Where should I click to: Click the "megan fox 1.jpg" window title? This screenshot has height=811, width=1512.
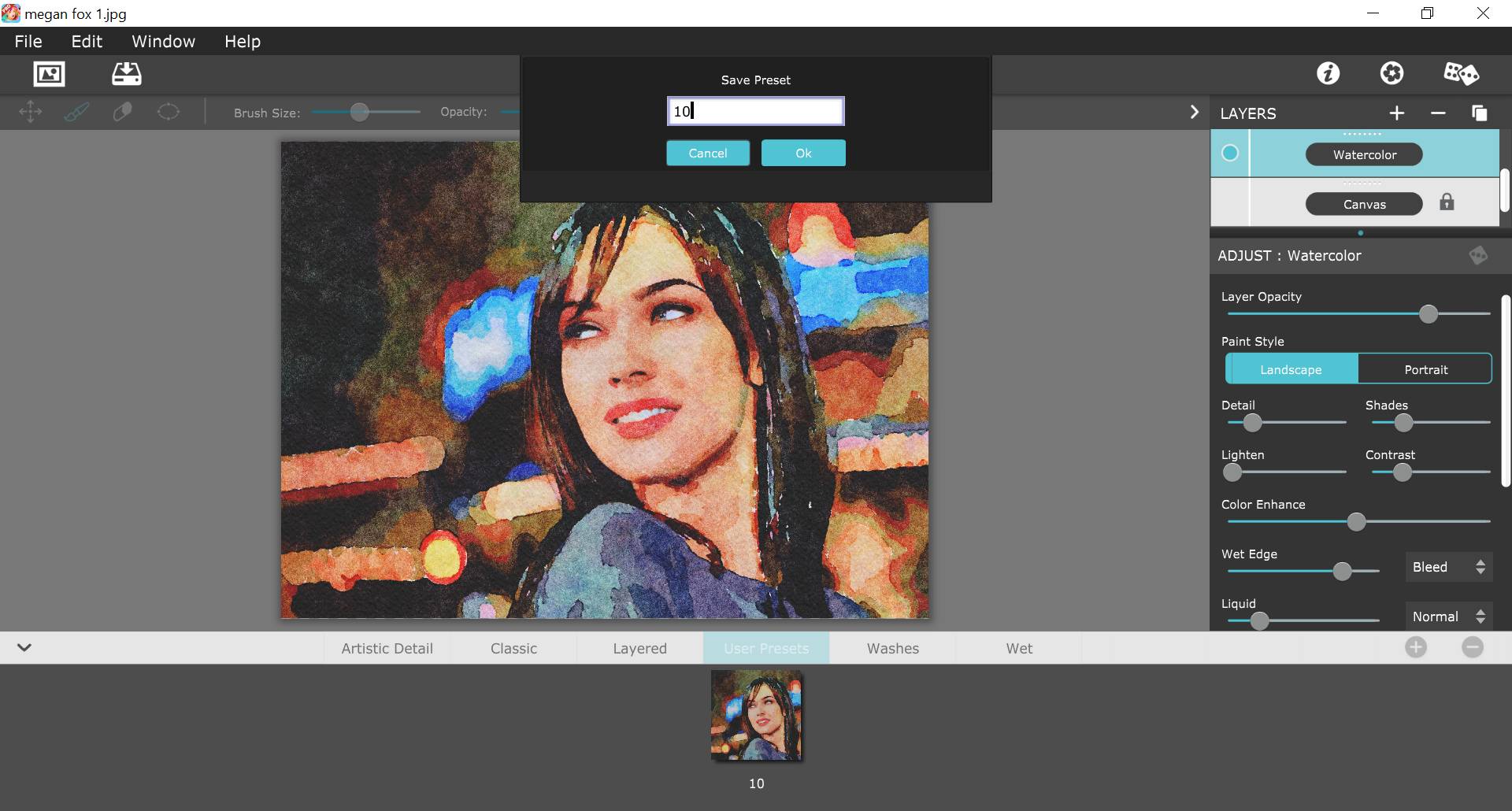(76, 14)
